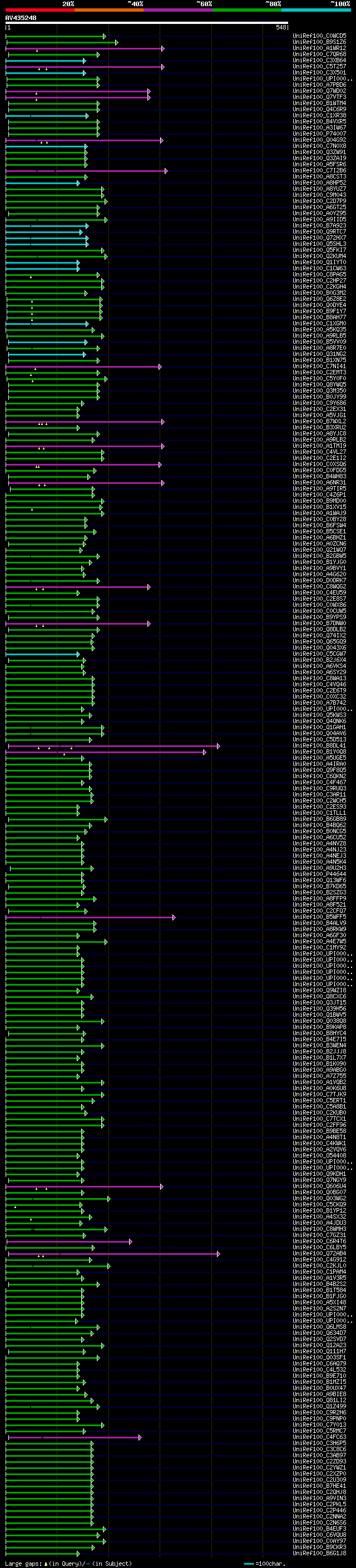Select hit UniRef100_B9E710
The width and height of the screenshot is (356, 1568).
[319, 1376]
